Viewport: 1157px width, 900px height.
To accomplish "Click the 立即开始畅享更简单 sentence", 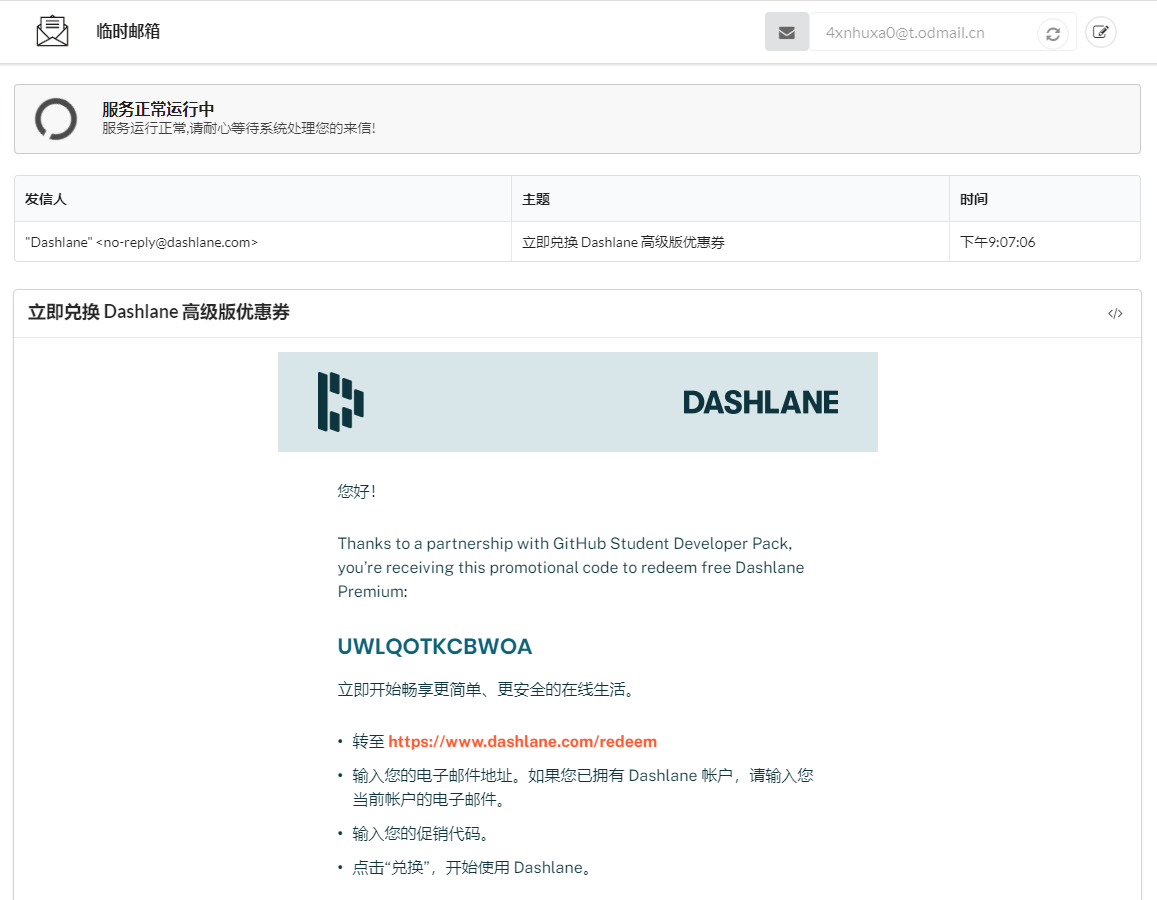I will pos(486,690).
